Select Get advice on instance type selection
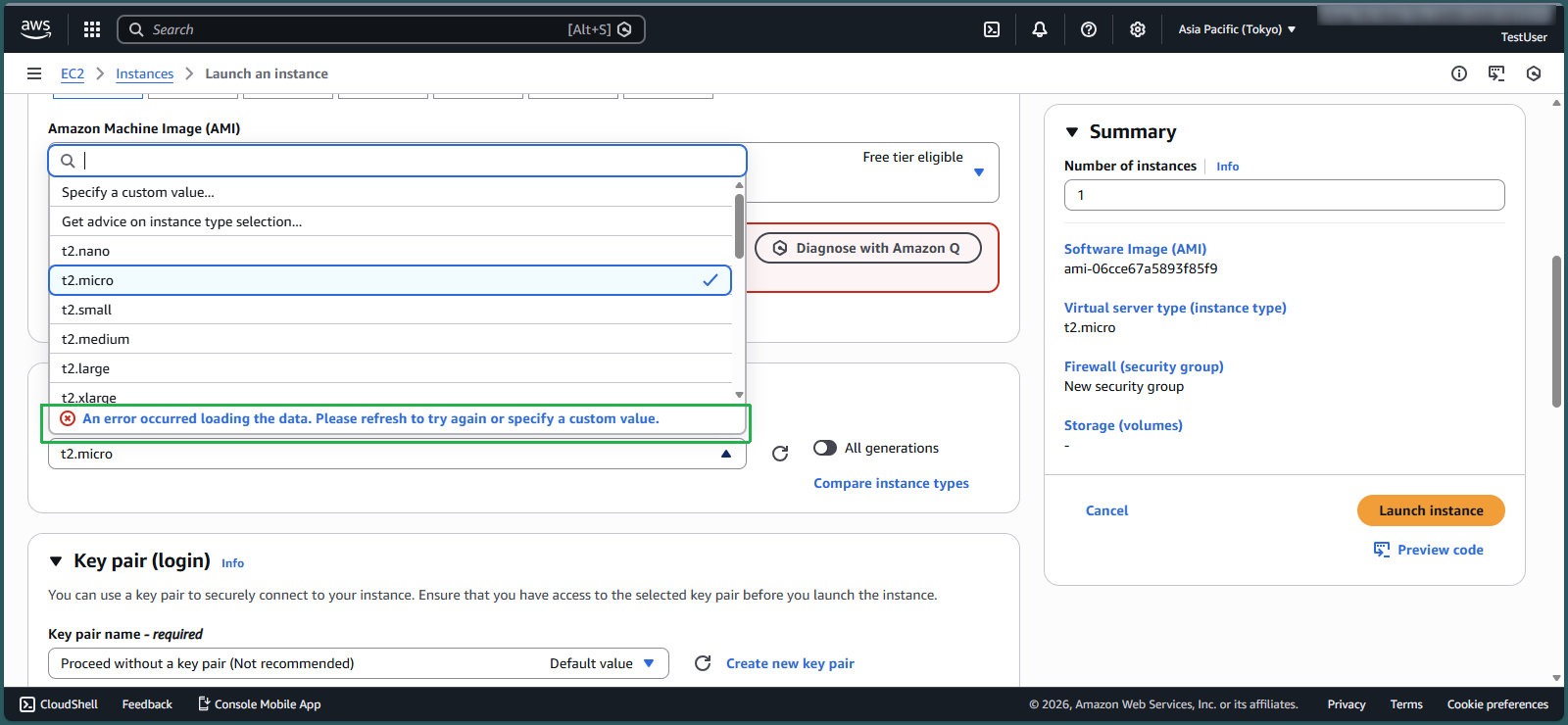Screen dimensions: 1568x725 (x=391, y=221)
